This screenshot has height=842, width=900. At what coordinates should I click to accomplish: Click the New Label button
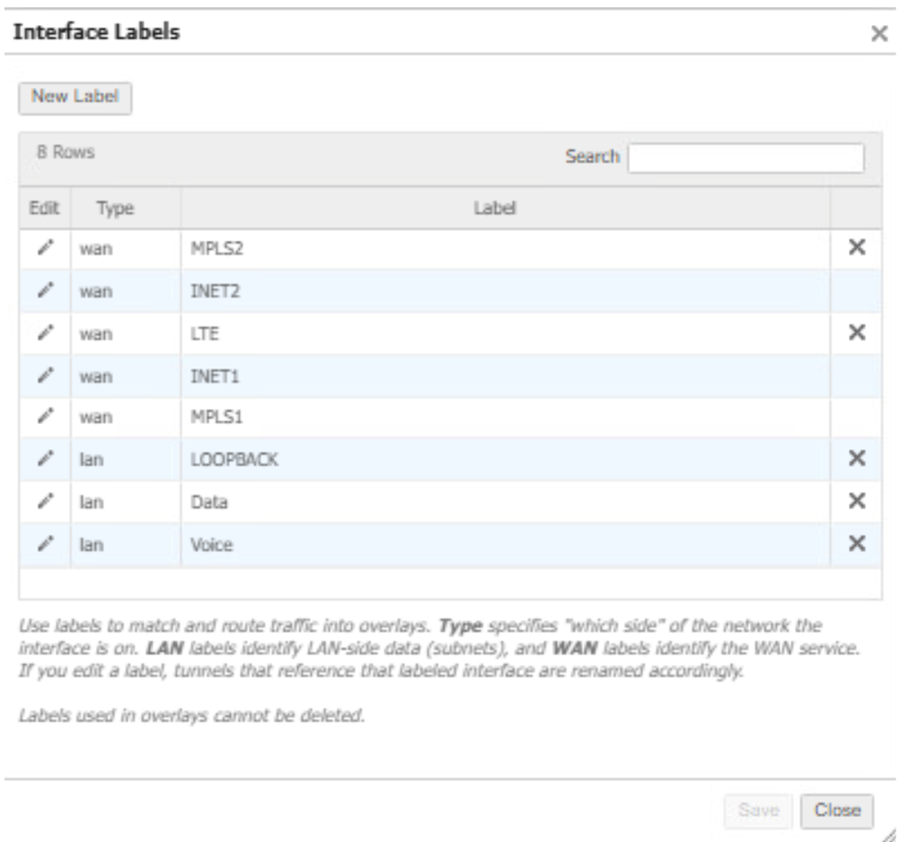coord(75,98)
